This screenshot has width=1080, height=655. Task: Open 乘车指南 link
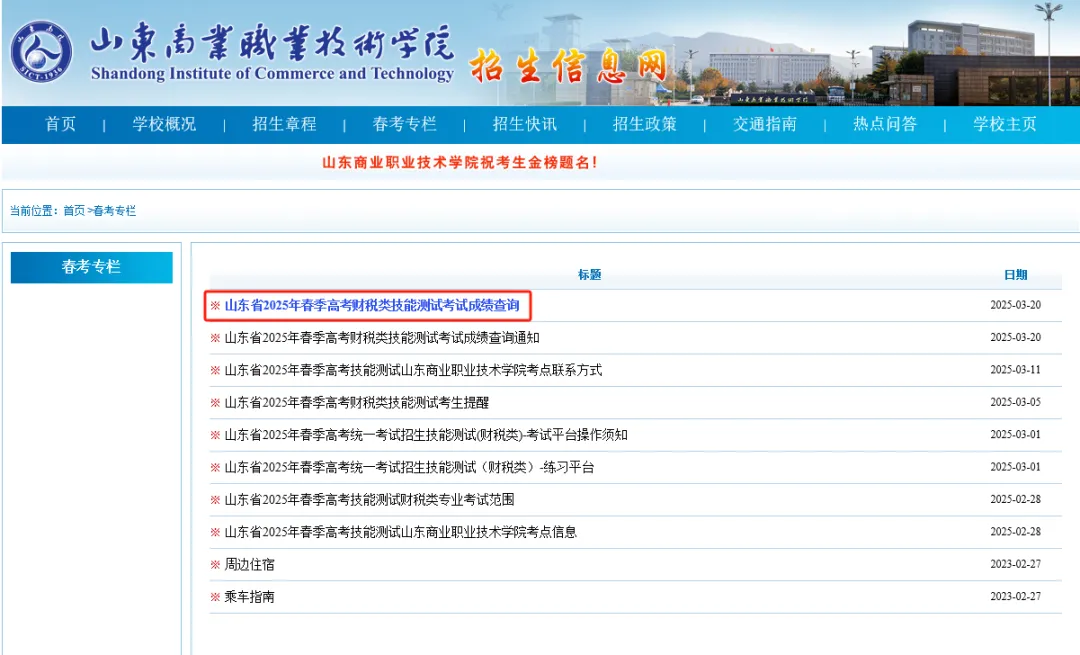(249, 597)
